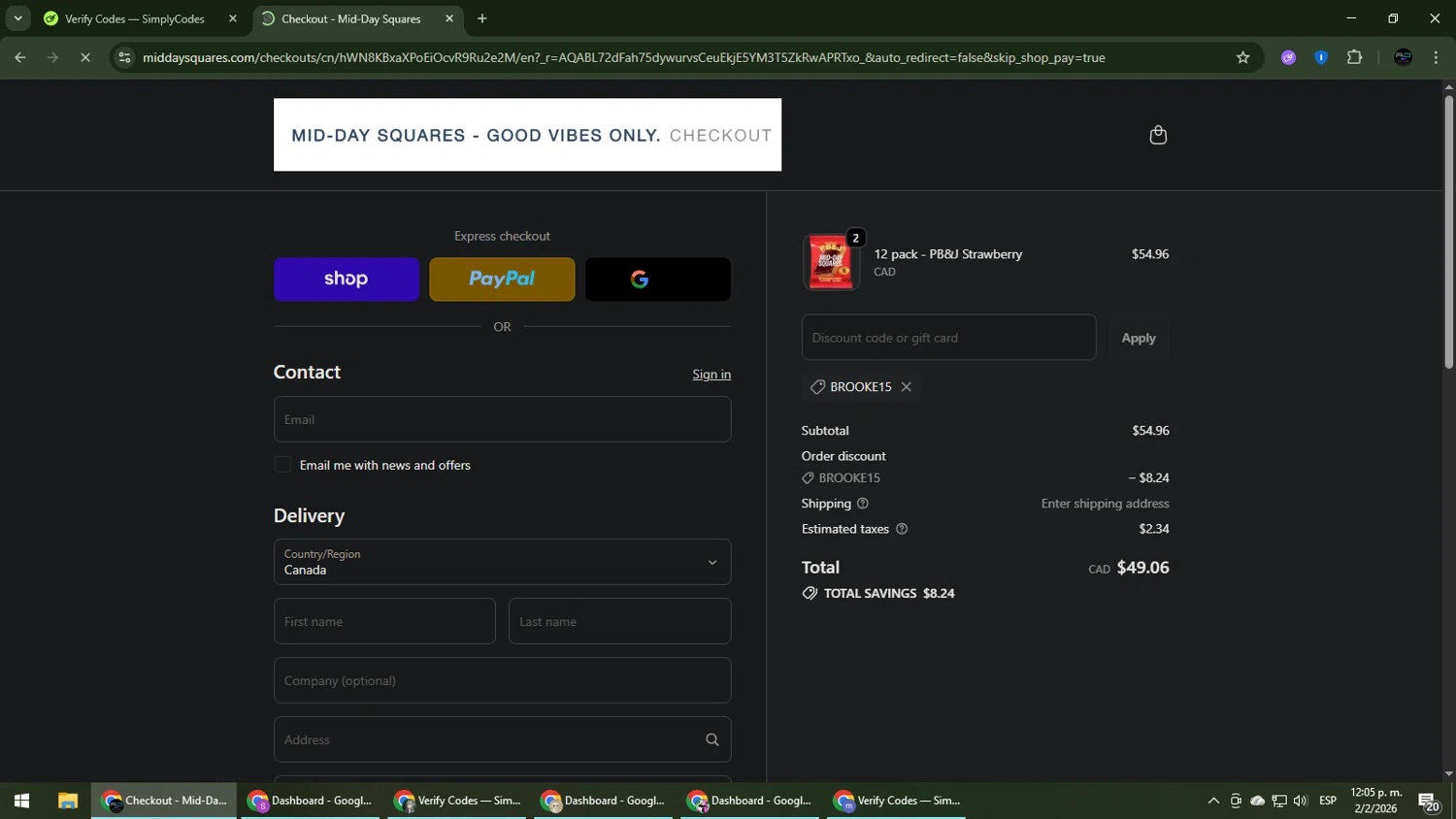Screen dimensions: 1456x819
Task: Click the purple extension icon in toolbar
Action: click(1288, 57)
